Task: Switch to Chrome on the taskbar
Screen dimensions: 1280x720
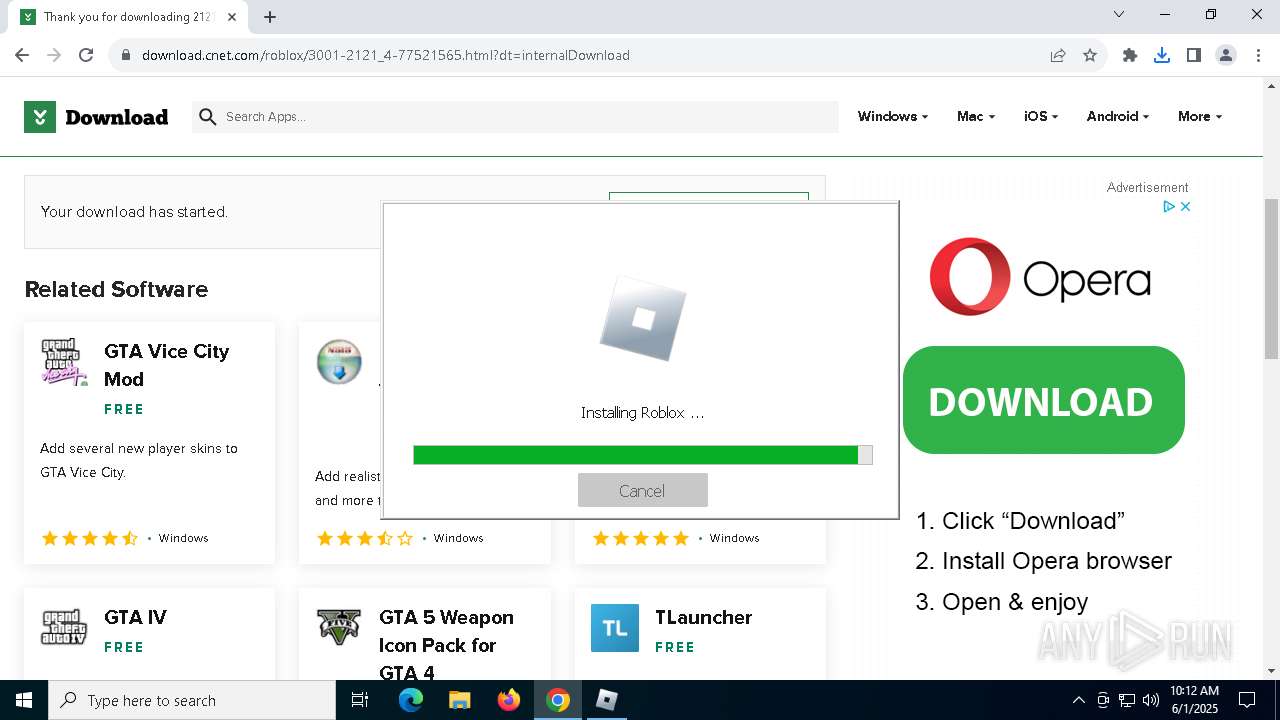Action: [x=558, y=700]
